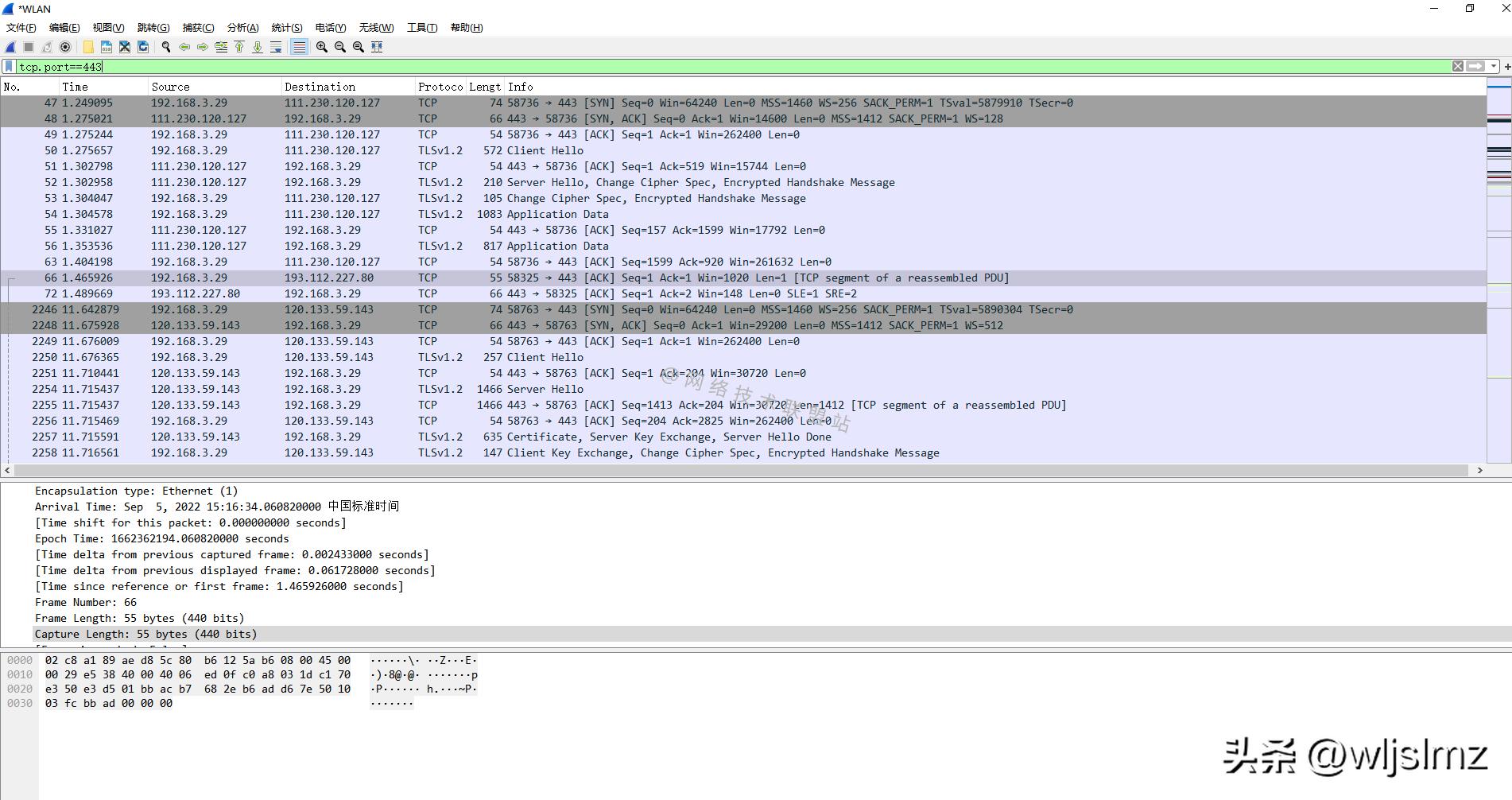Click the resize columns icon
This screenshot has width=1512, height=800.
(377, 47)
